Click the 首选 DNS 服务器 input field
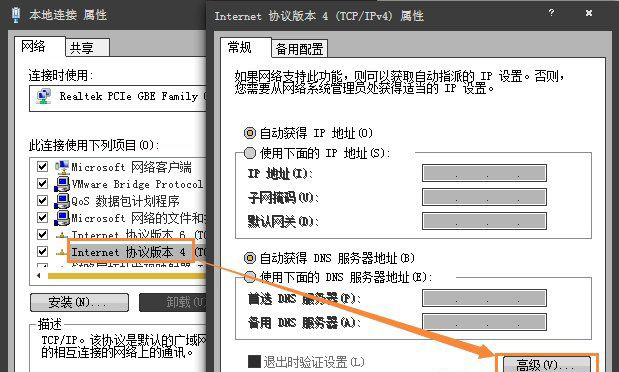 484,298
